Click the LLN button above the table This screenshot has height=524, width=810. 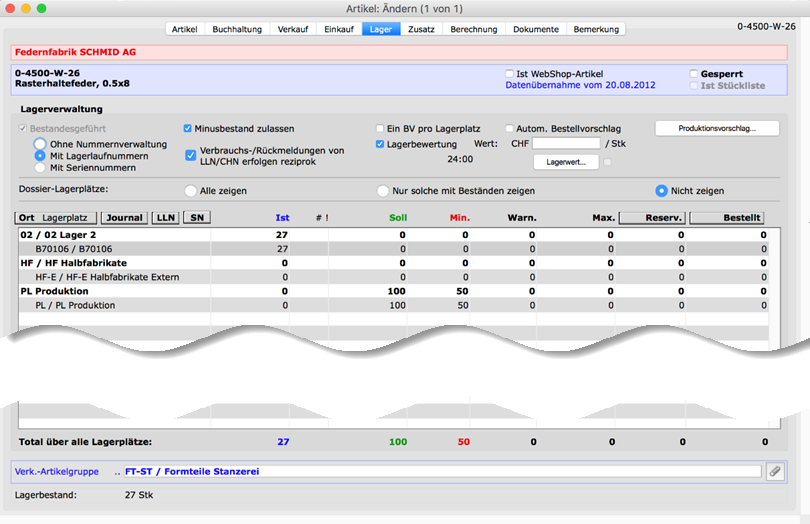(165, 217)
